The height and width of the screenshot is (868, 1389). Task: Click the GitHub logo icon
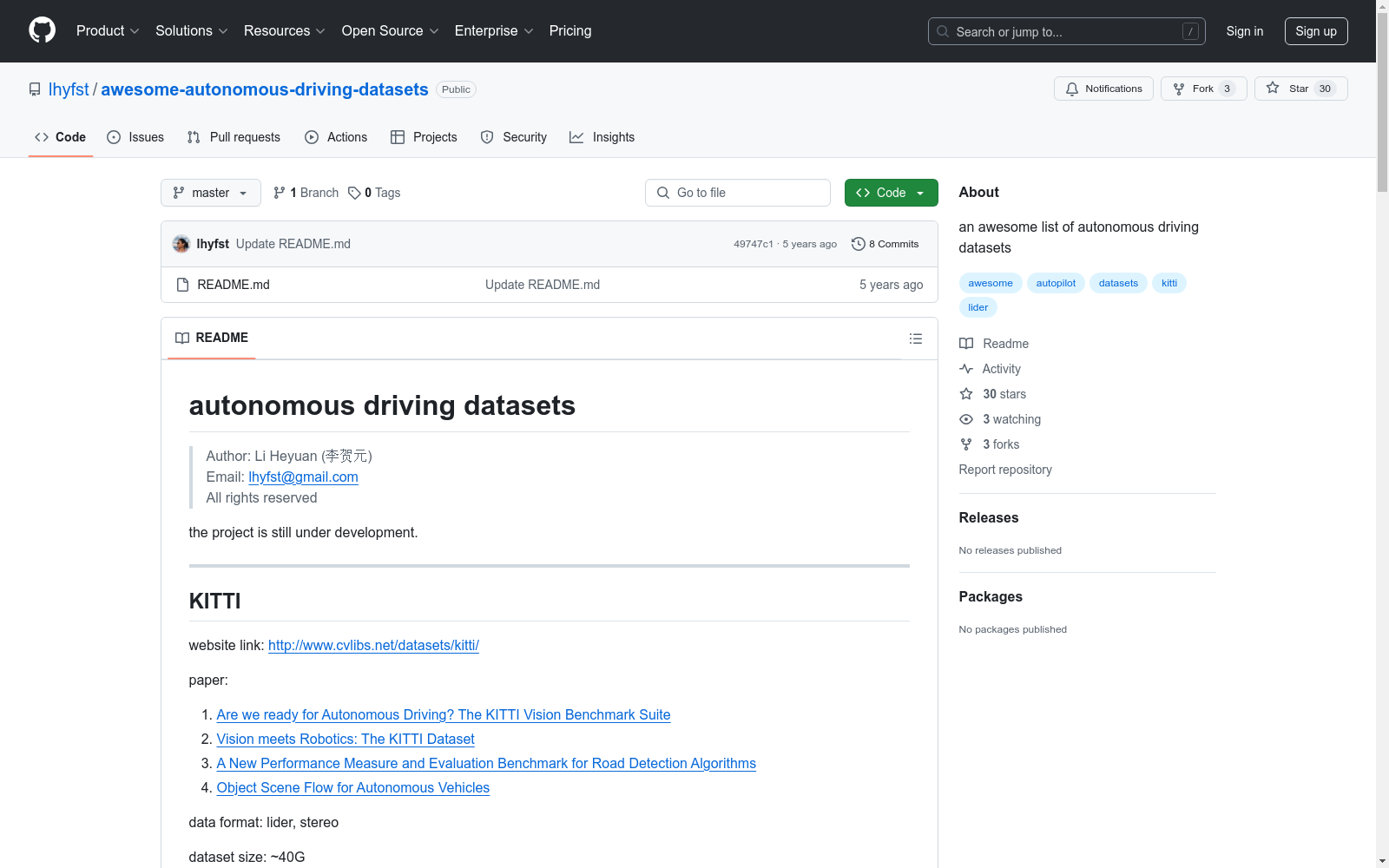42,30
